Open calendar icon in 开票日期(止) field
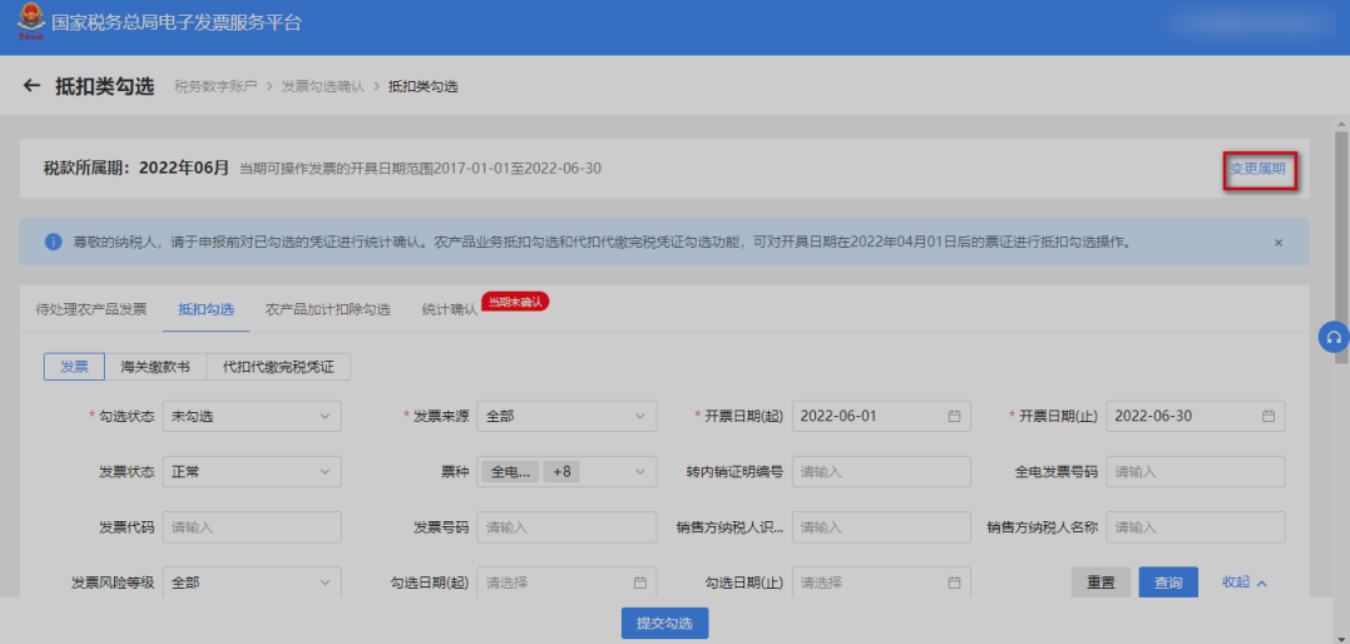 [x=1268, y=416]
